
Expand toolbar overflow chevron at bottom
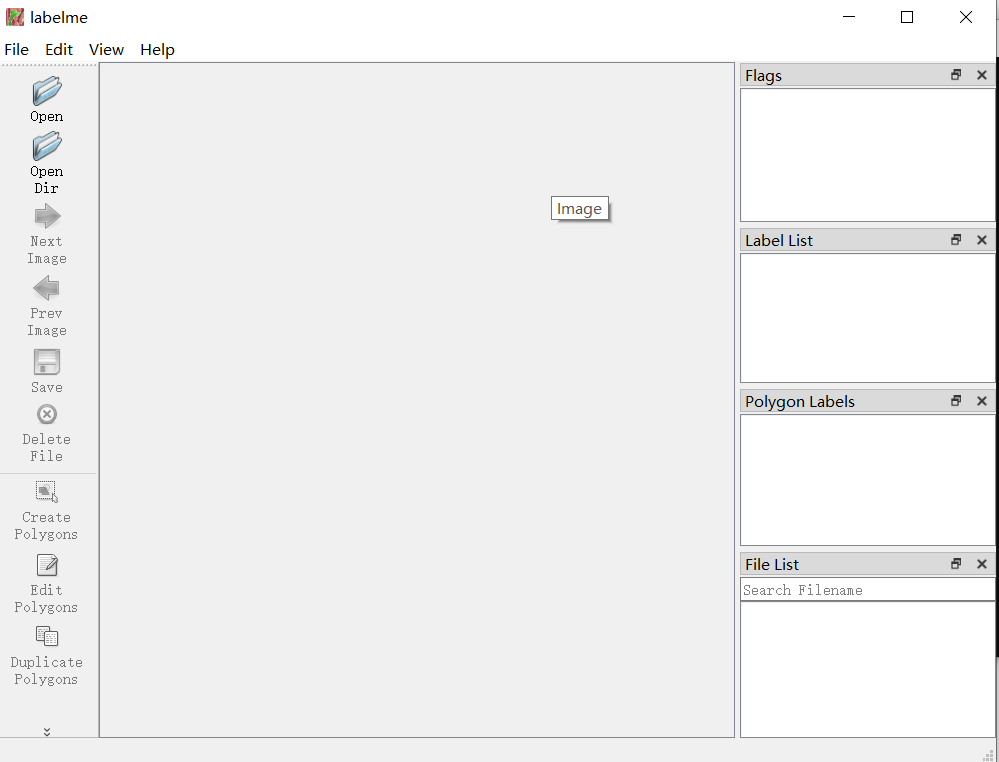click(47, 731)
